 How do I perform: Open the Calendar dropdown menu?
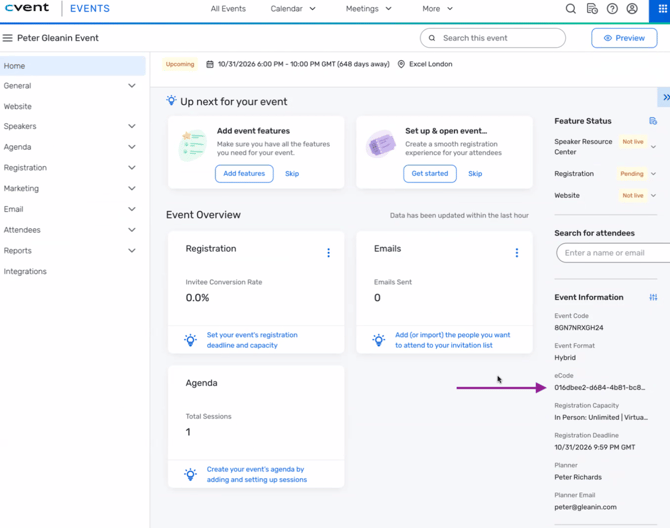293,9
